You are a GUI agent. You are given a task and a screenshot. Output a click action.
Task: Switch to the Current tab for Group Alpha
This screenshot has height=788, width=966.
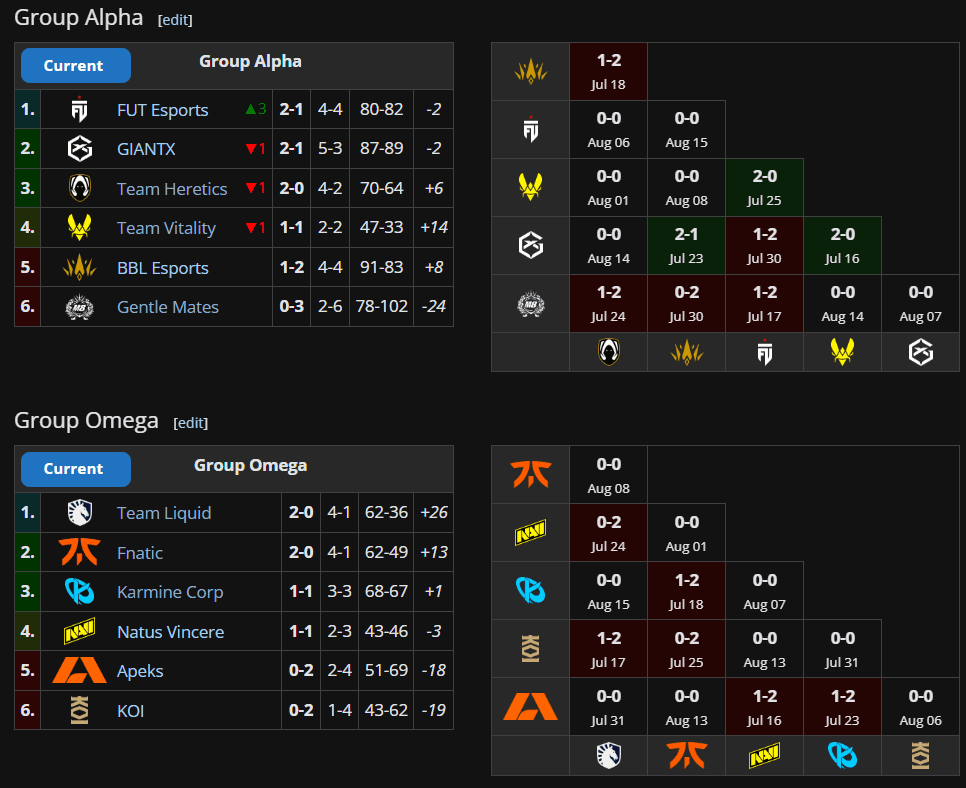coord(75,65)
